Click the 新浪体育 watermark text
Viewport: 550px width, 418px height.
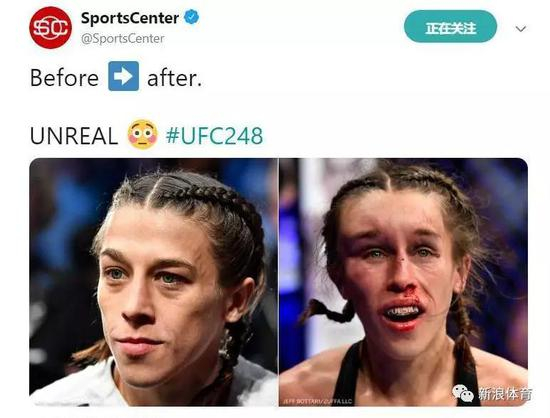(x=505, y=394)
